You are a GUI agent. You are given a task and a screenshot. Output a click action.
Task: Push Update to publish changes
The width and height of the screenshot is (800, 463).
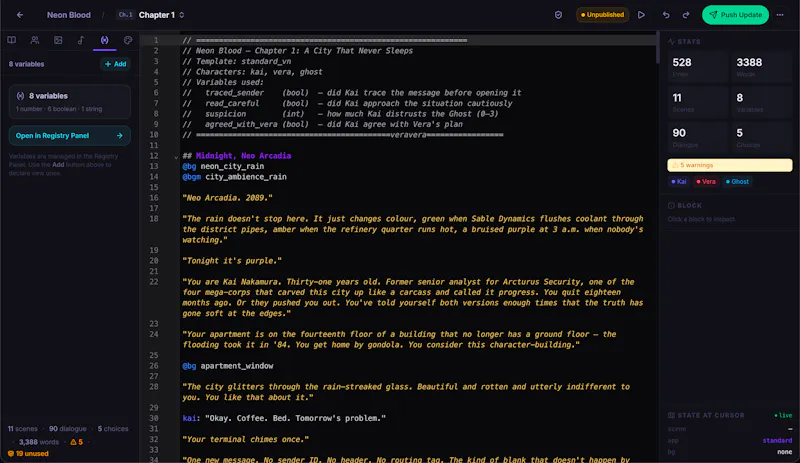click(735, 15)
